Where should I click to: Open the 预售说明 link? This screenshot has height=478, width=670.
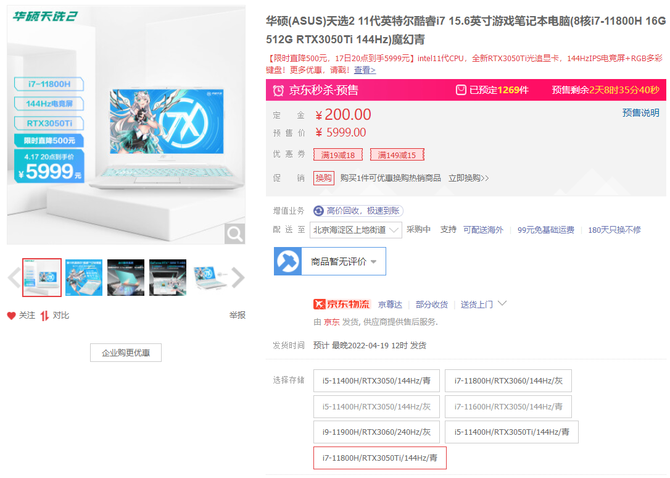coord(641,113)
